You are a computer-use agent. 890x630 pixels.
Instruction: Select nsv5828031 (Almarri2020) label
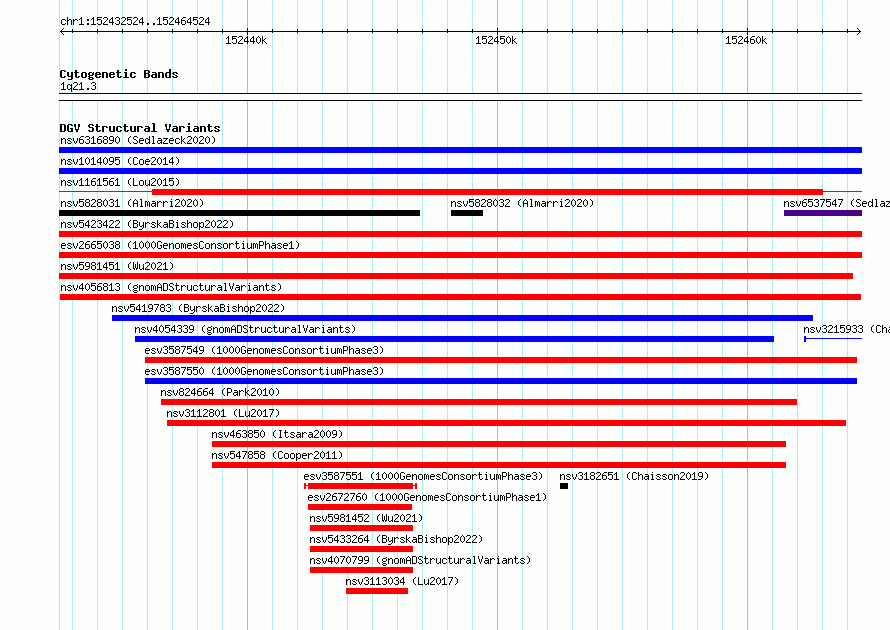coord(132,203)
